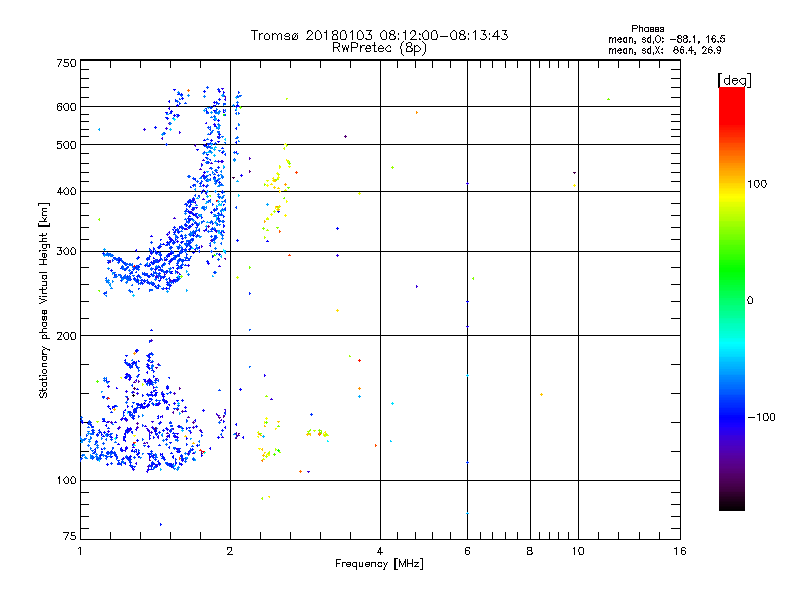Click the y-axis '300' tick label
Screen dimensions: 800x600
(66, 252)
